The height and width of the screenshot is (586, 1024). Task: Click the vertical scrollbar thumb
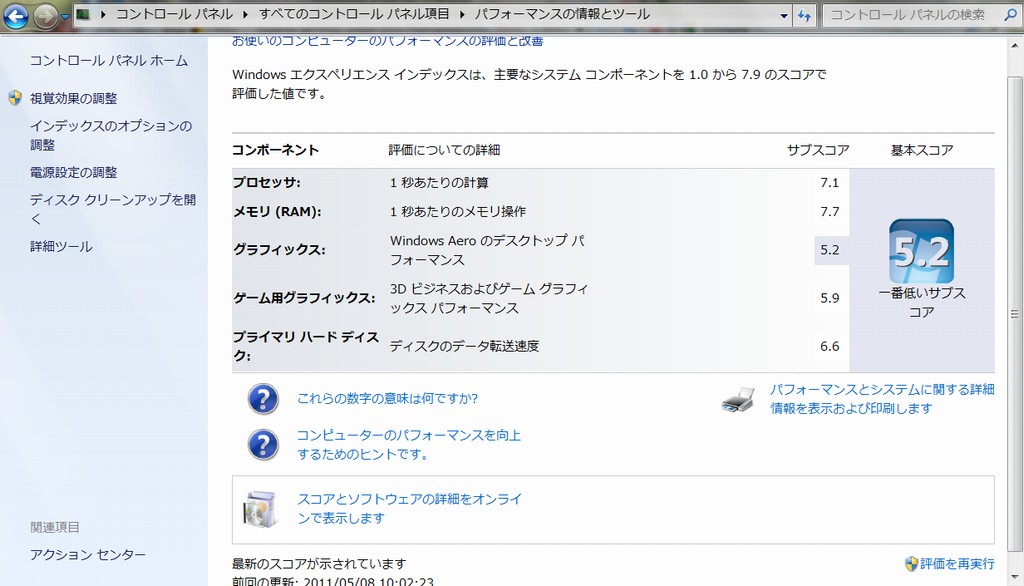click(1016, 314)
